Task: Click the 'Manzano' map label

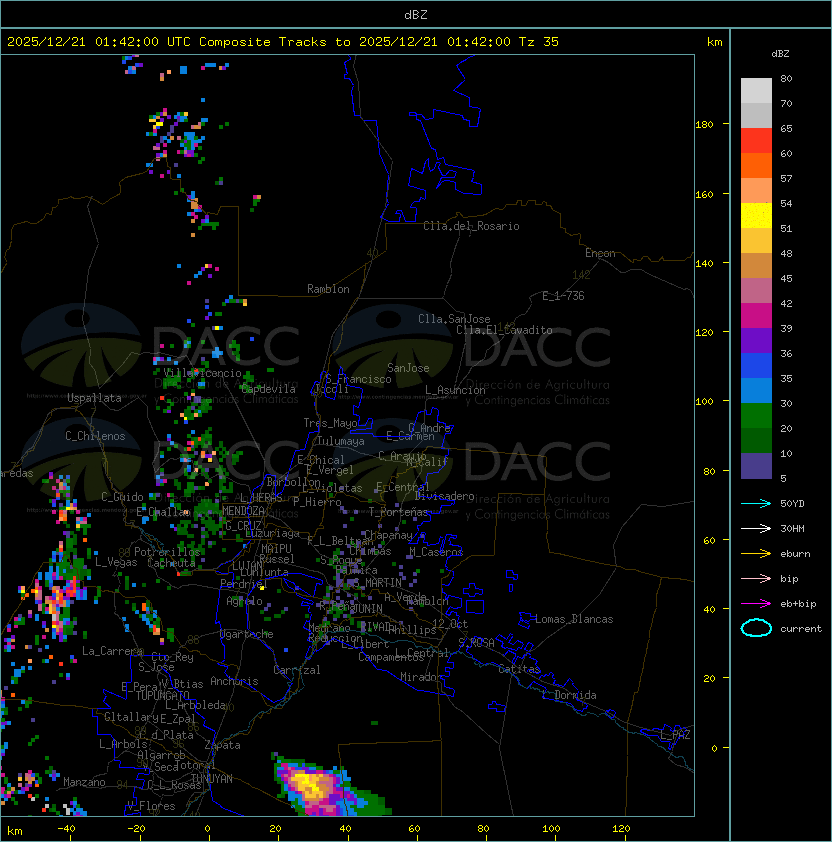Action: [84, 782]
